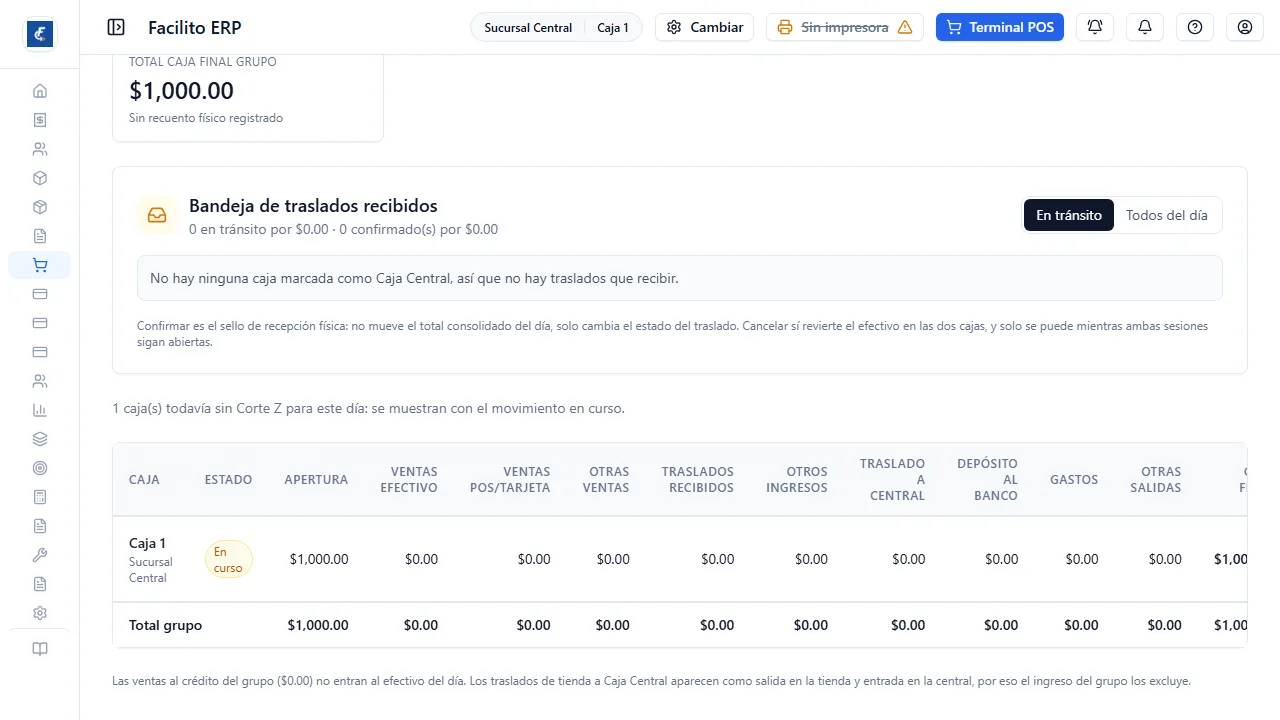Viewport: 1280px width, 720px height.
Task: Click the $1,000.00 apertura value for Caja 1
Action: point(319,559)
